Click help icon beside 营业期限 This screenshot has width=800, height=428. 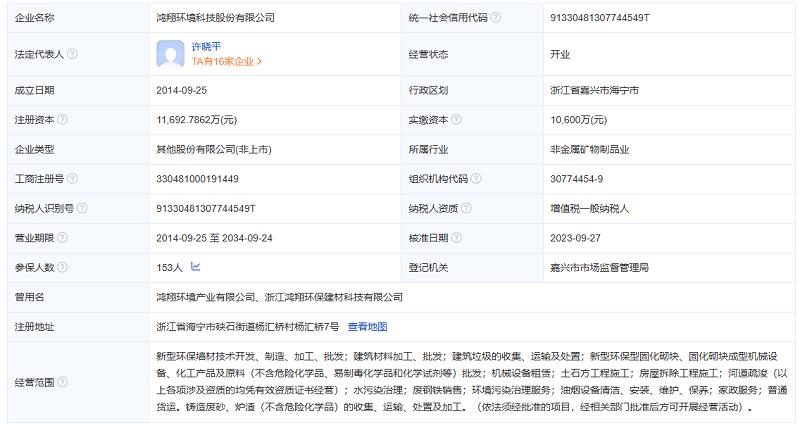tap(62, 238)
